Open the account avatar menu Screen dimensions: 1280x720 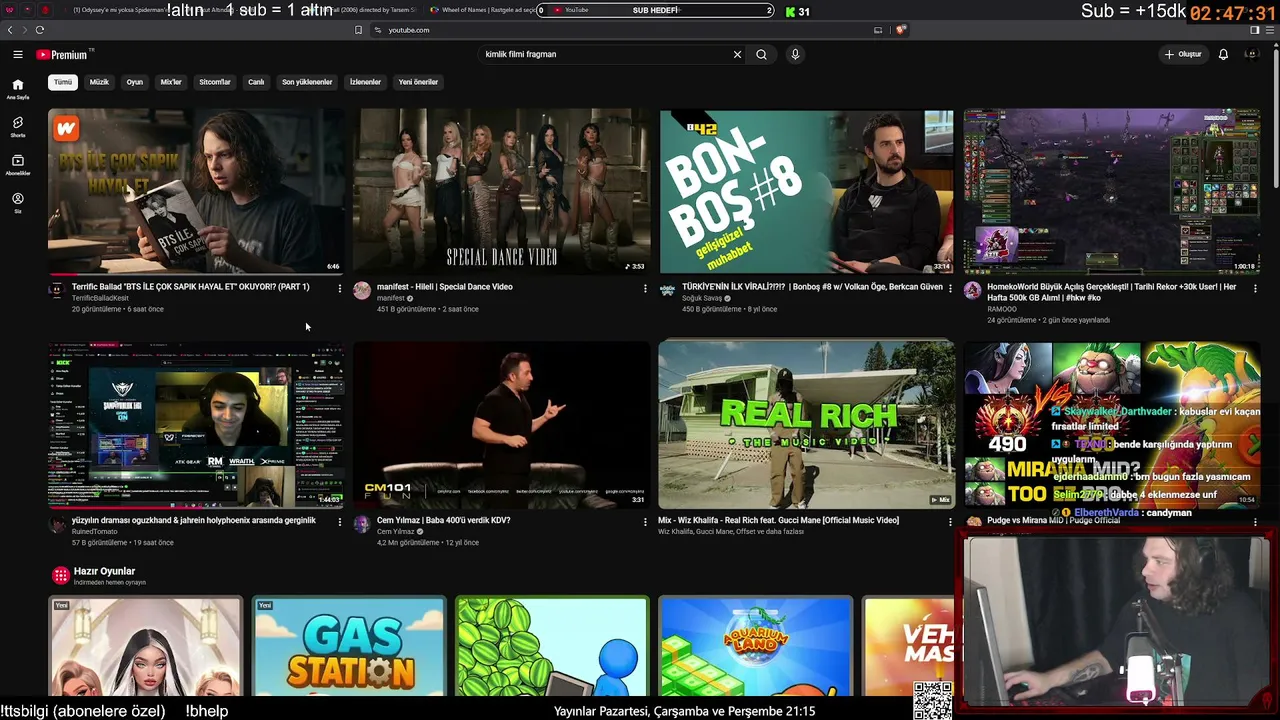(1251, 55)
